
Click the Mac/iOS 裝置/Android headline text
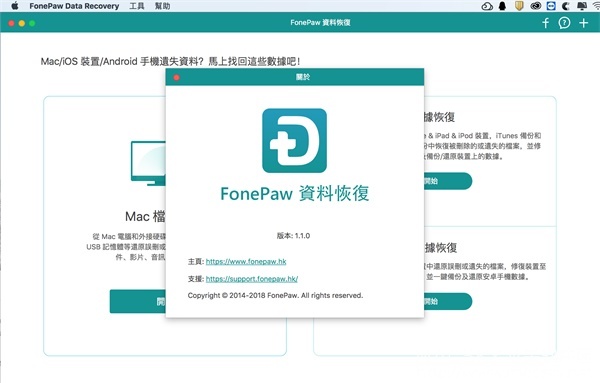click(x=170, y=61)
